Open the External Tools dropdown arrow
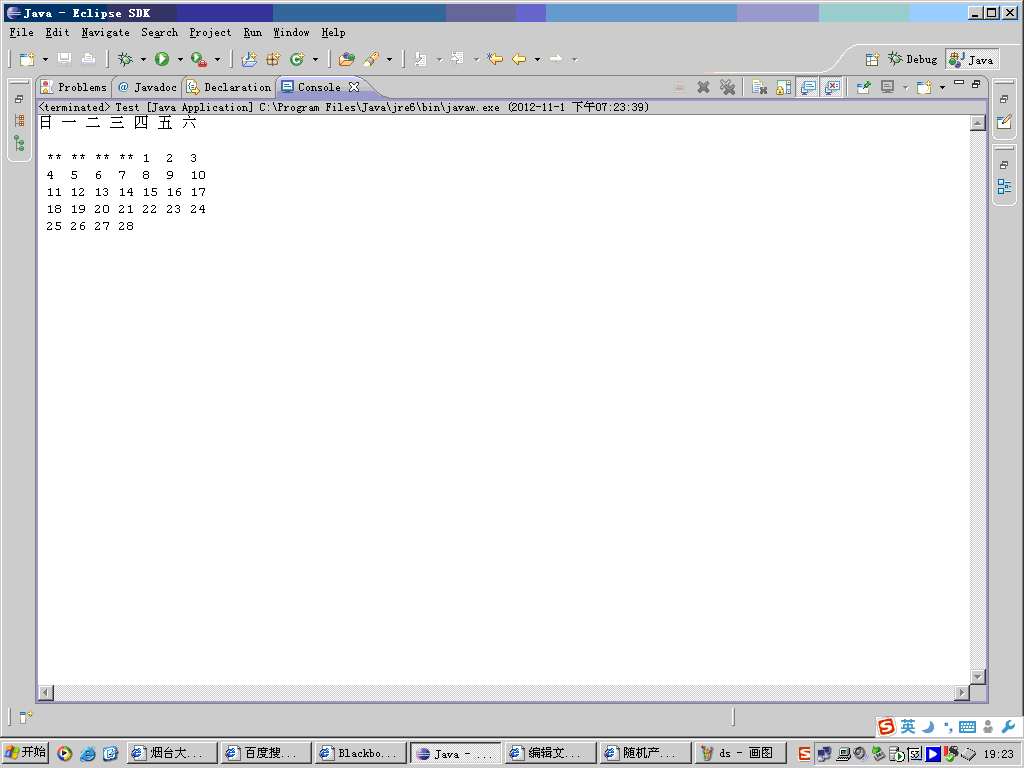Viewport: 1024px width, 768px height. pos(217,59)
